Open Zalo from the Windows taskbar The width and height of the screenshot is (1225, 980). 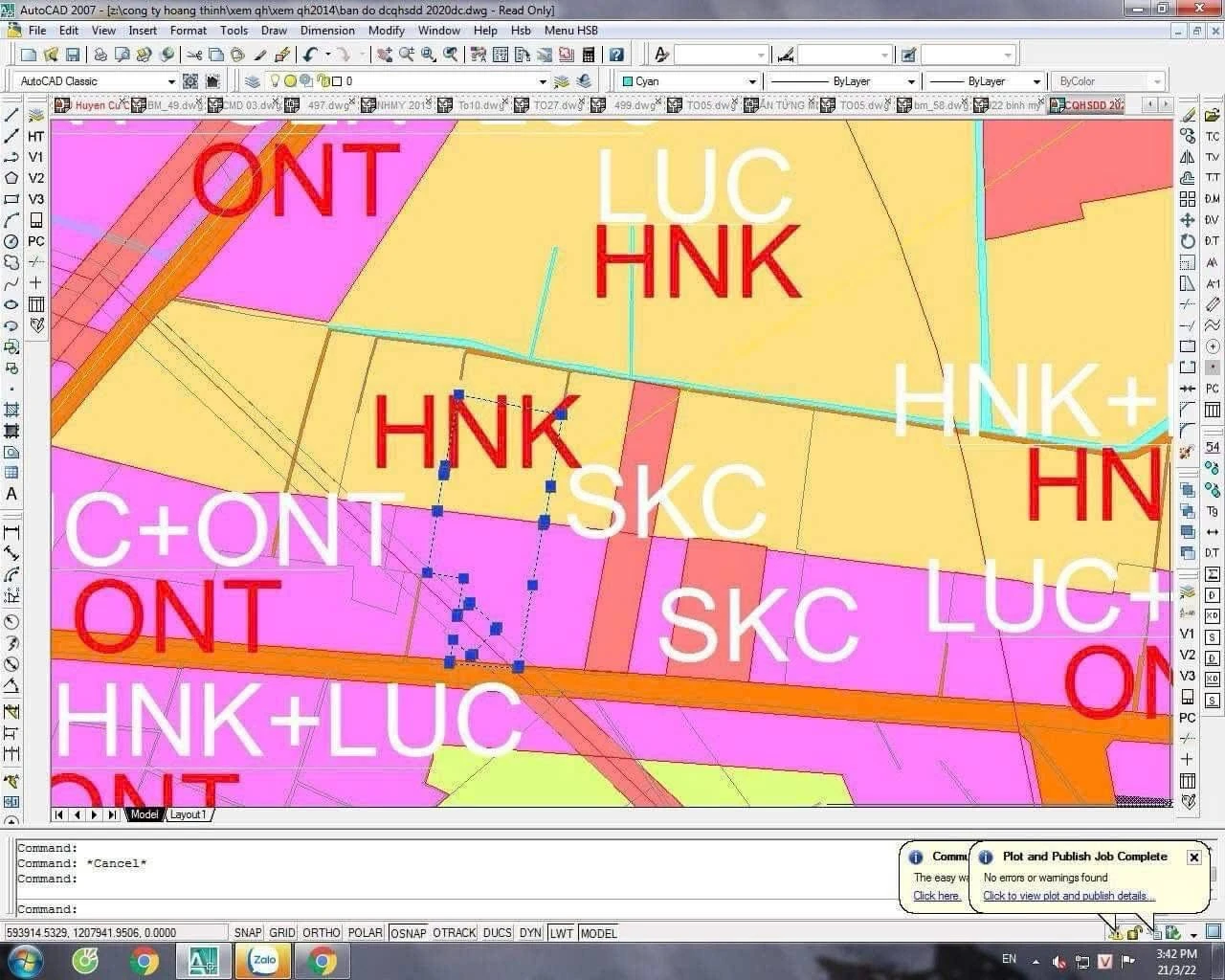(x=262, y=960)
